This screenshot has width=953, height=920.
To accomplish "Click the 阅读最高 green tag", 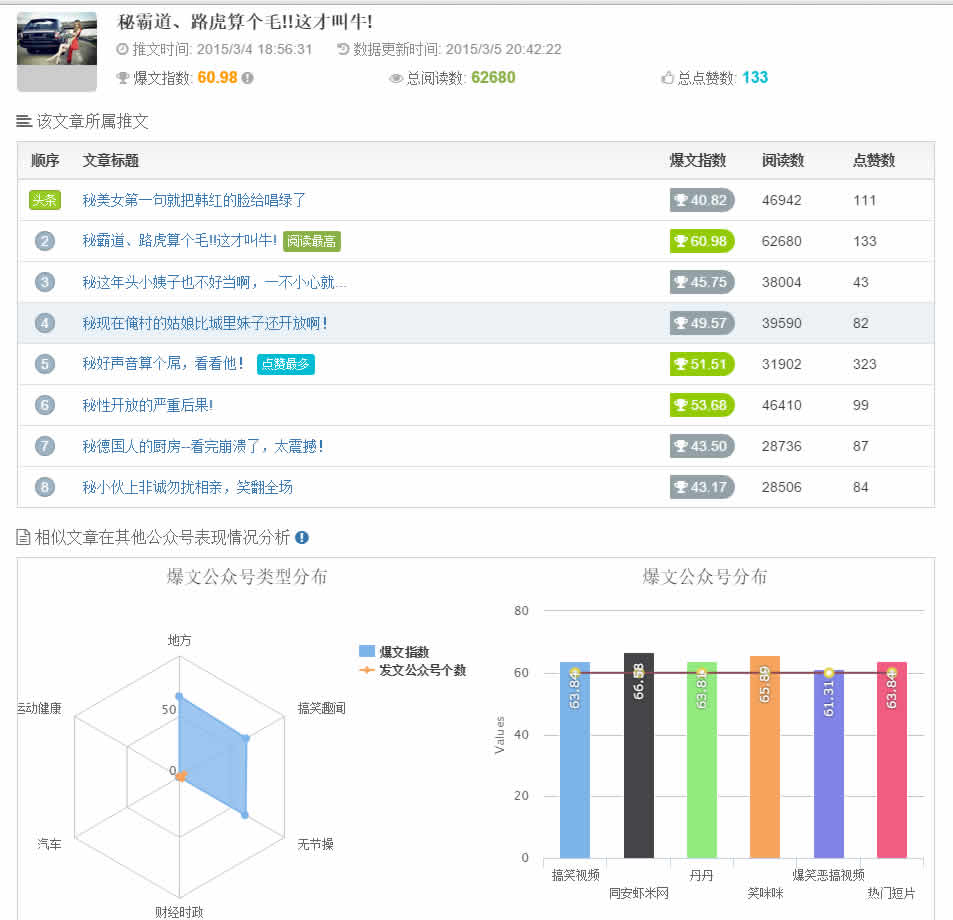I will pyautogui.click(x=312, y=241).
